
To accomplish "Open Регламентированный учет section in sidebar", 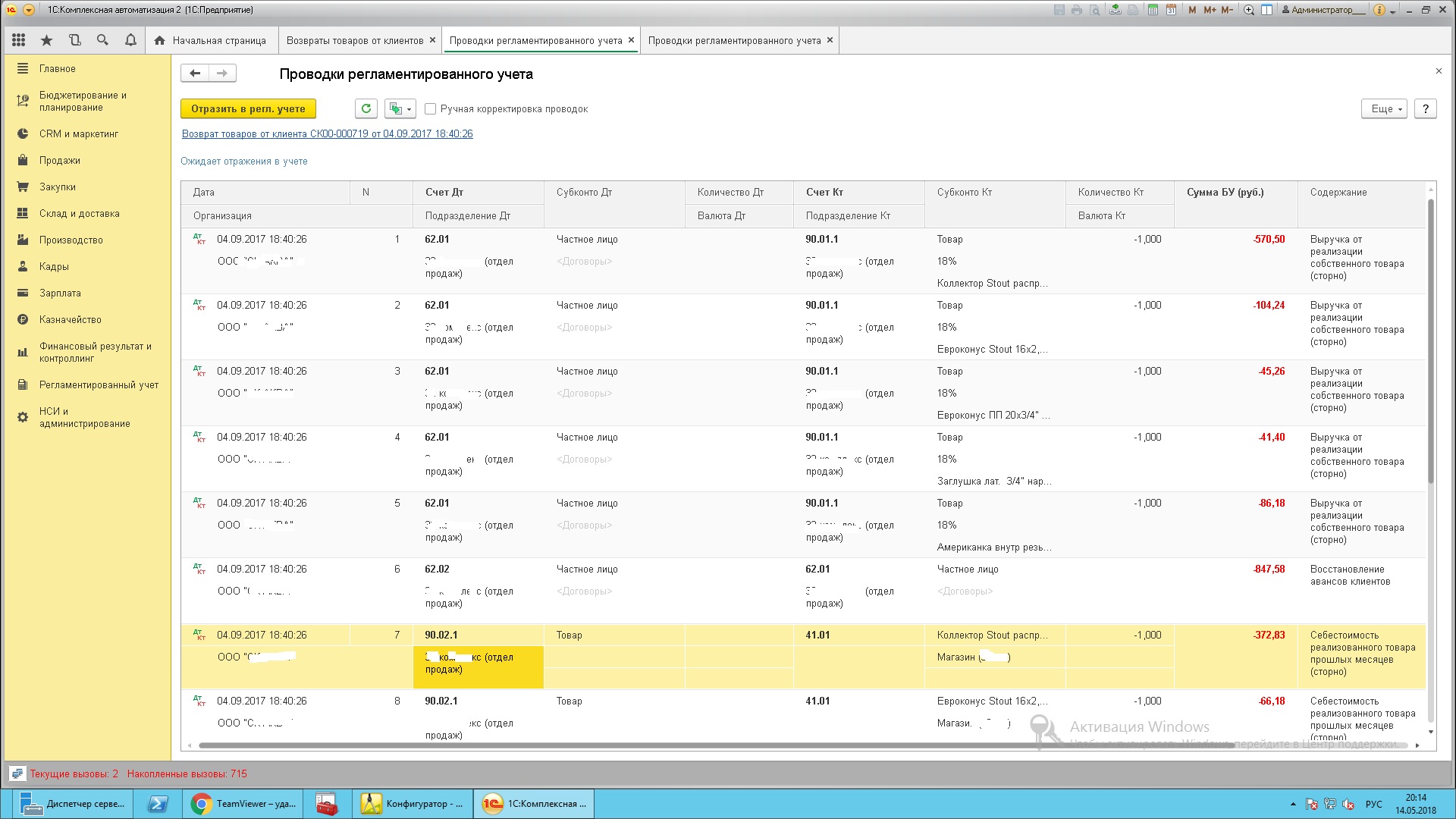I will (99, 384).
